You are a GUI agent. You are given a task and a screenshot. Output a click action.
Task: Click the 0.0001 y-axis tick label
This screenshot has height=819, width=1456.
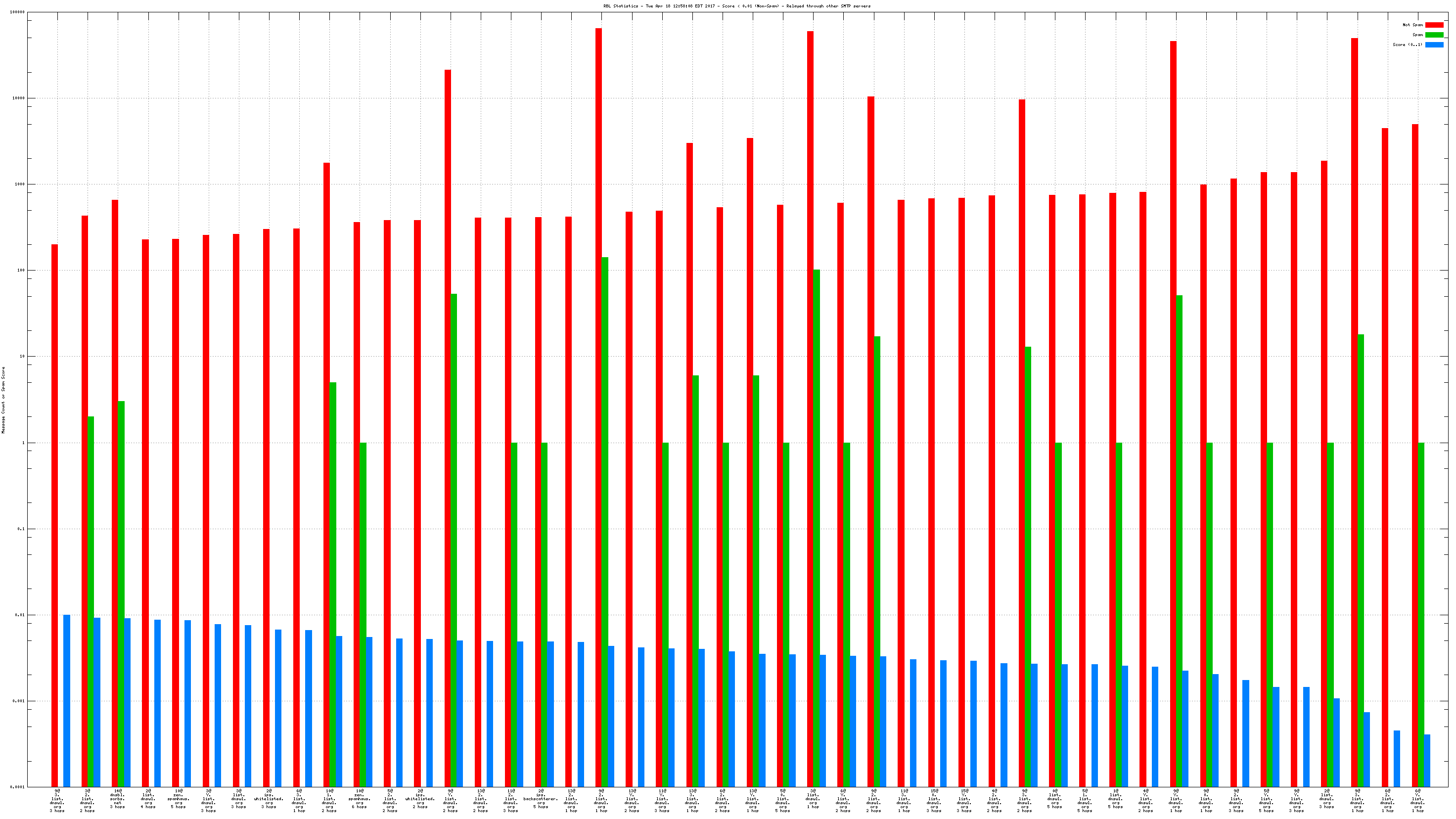17,787
